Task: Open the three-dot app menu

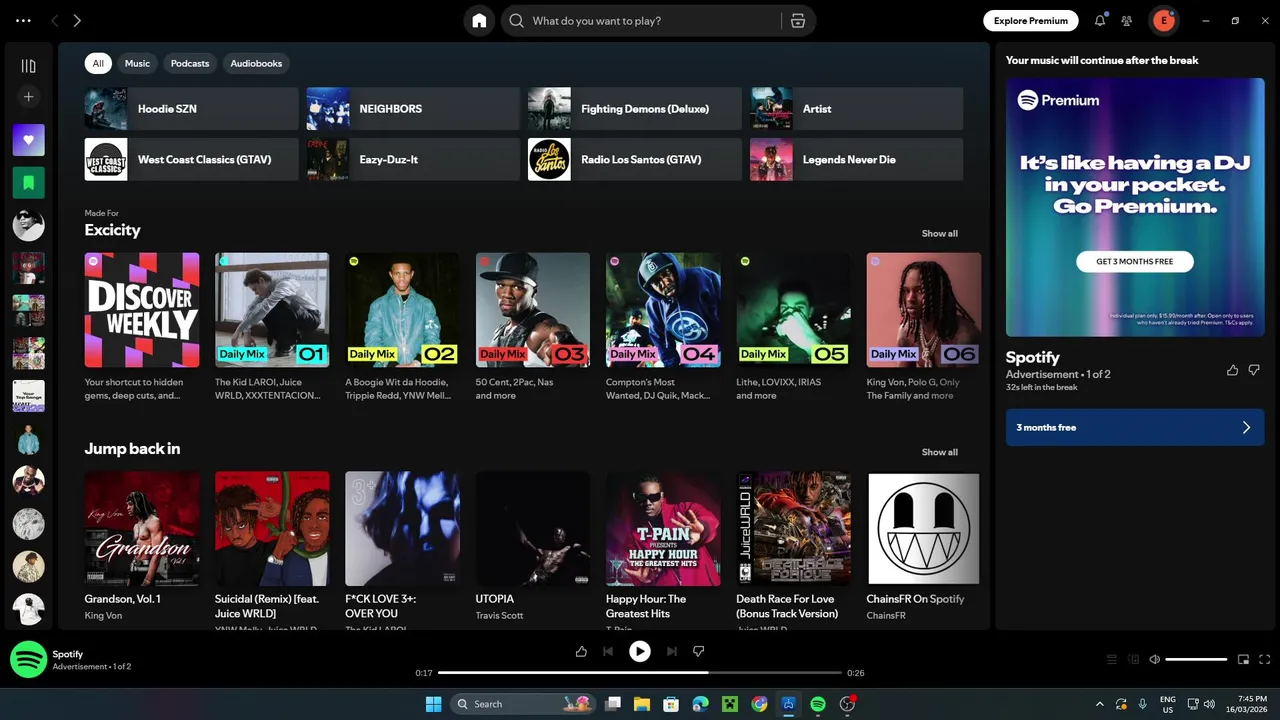Action: tap(24, 20)
